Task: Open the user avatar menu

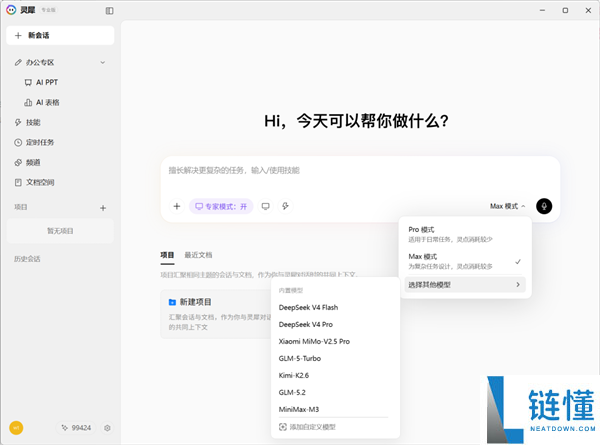Action: (x=16, y=427)
